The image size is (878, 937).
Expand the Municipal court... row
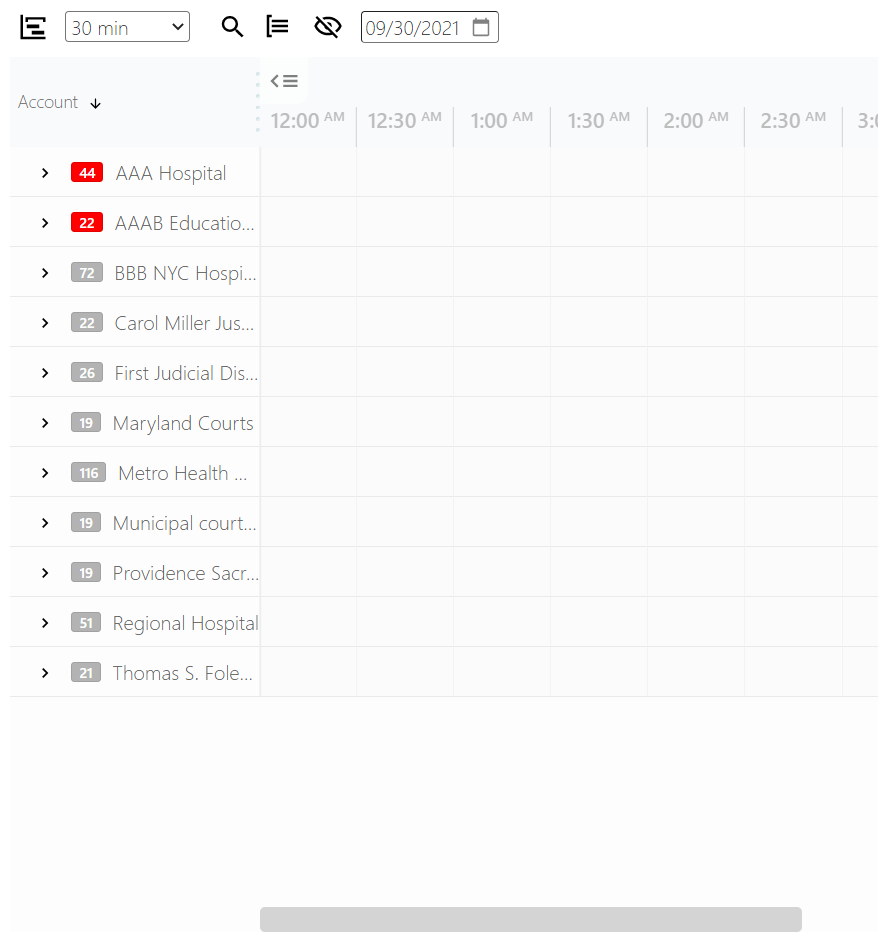point(45,523)
